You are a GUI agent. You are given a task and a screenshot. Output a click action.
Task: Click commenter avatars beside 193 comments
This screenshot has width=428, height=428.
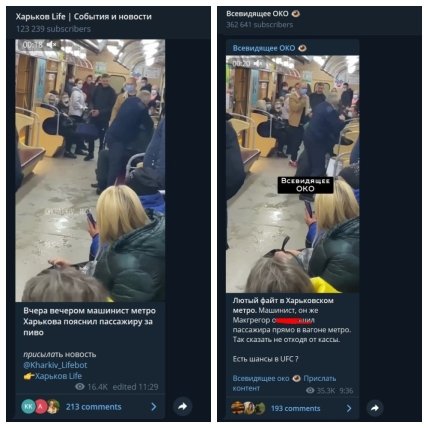tap(248, 408)
